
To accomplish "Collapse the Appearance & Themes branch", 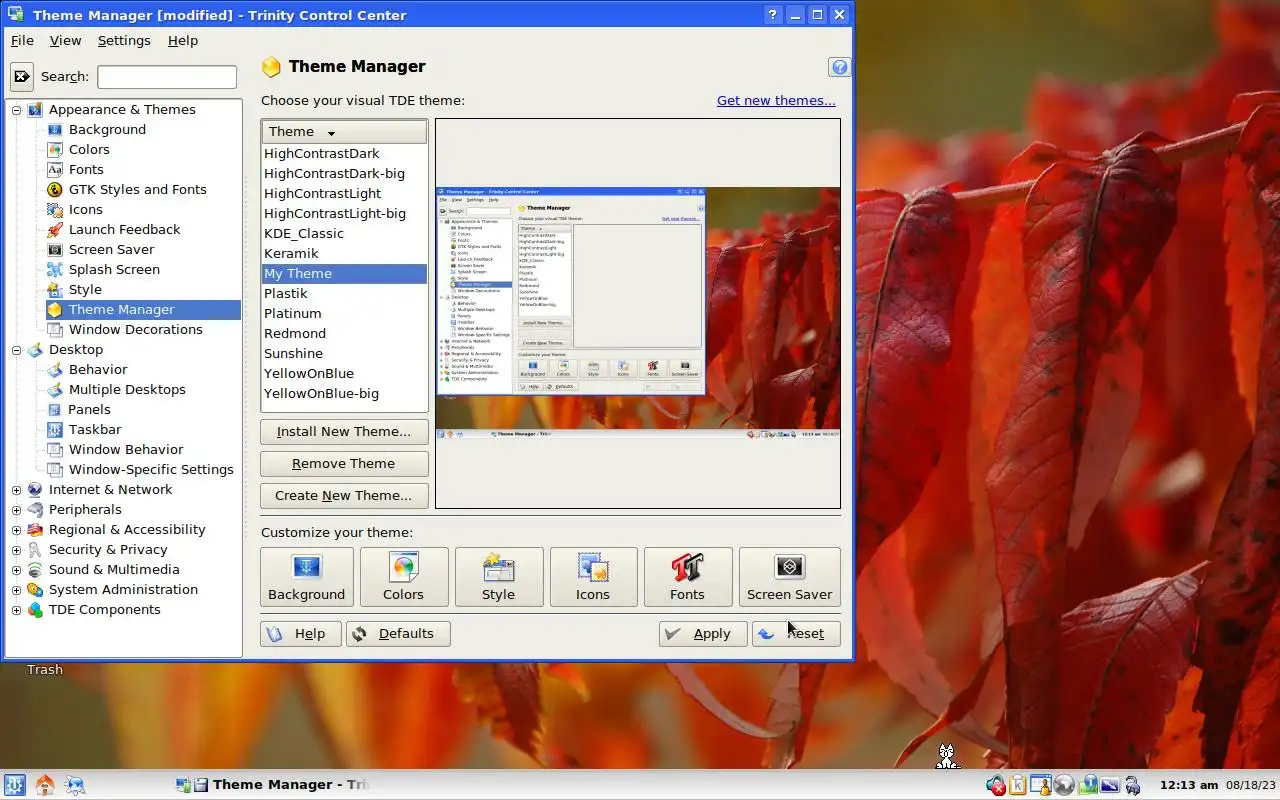I will (x=16, y=110).
